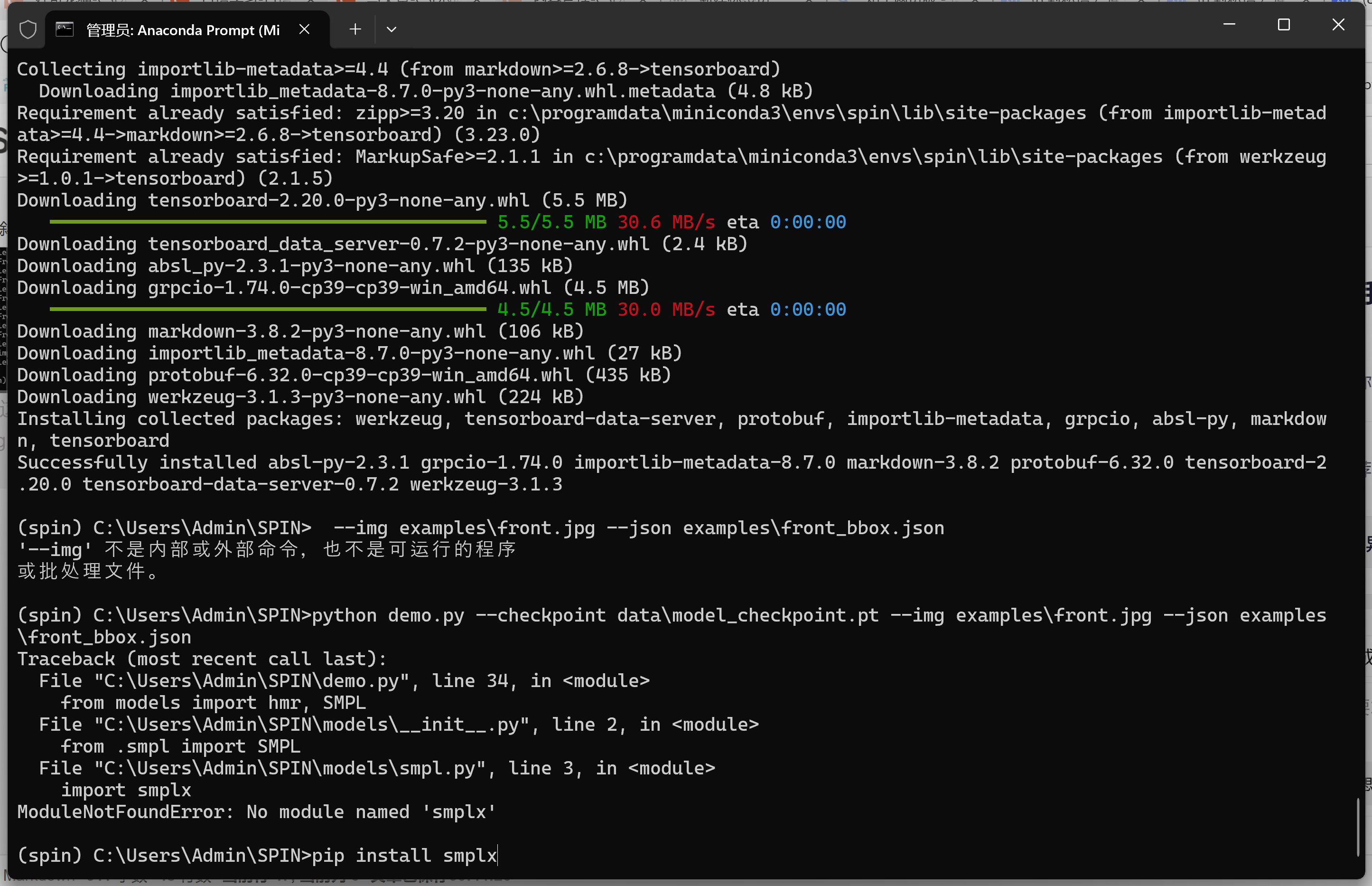Viewport: 1372px width, 886px height.
Task: Click the command prompt icon on tab
Action: click(65, 29)
